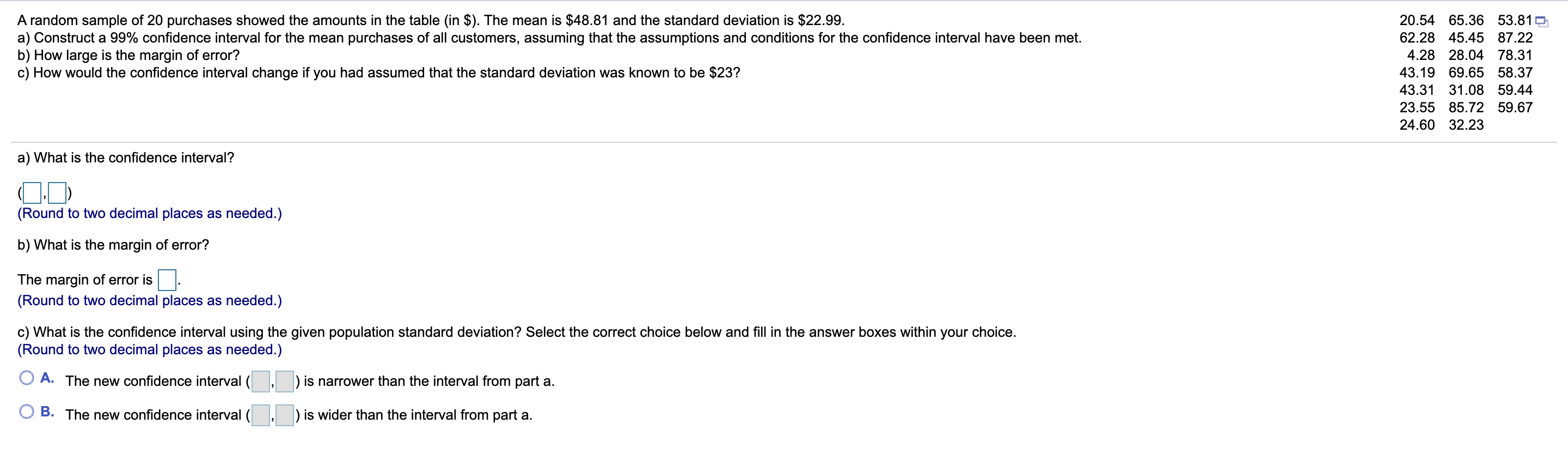
Task: Click the first answer box in choice A
Action: (261, 381)
